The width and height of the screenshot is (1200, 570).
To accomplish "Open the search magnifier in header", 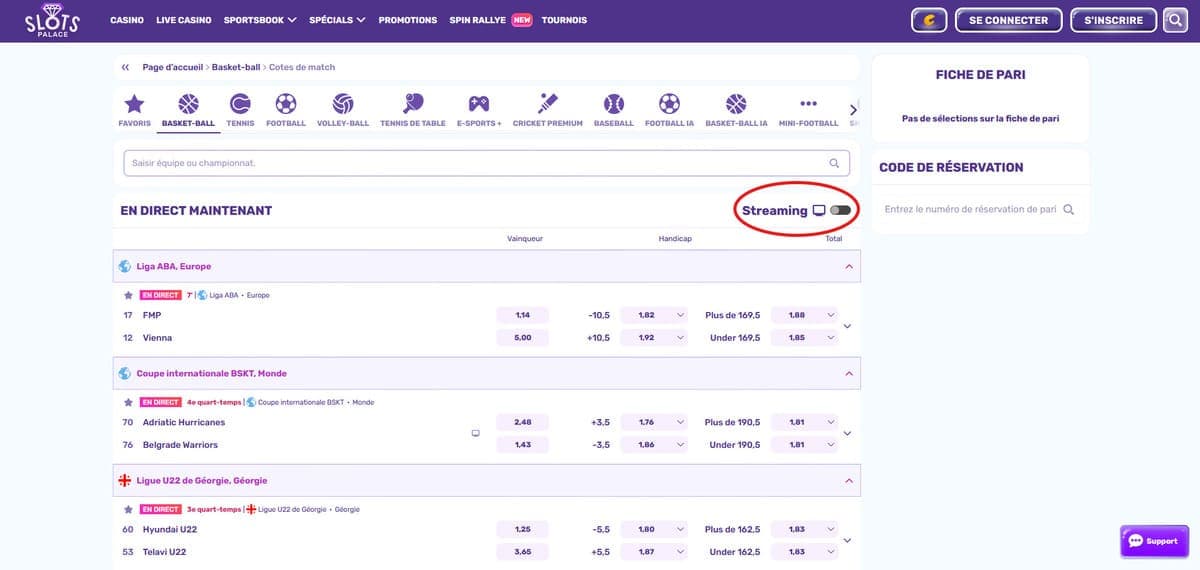I will 1174,20.
